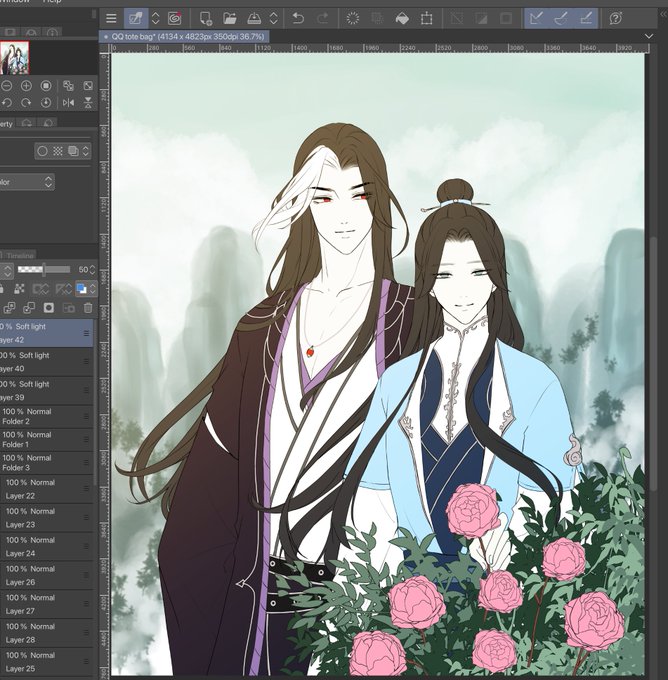Viewport: 668px width, 680px height.
Task: Rotate canvas right in Navigator
Action: coord(26,103)
